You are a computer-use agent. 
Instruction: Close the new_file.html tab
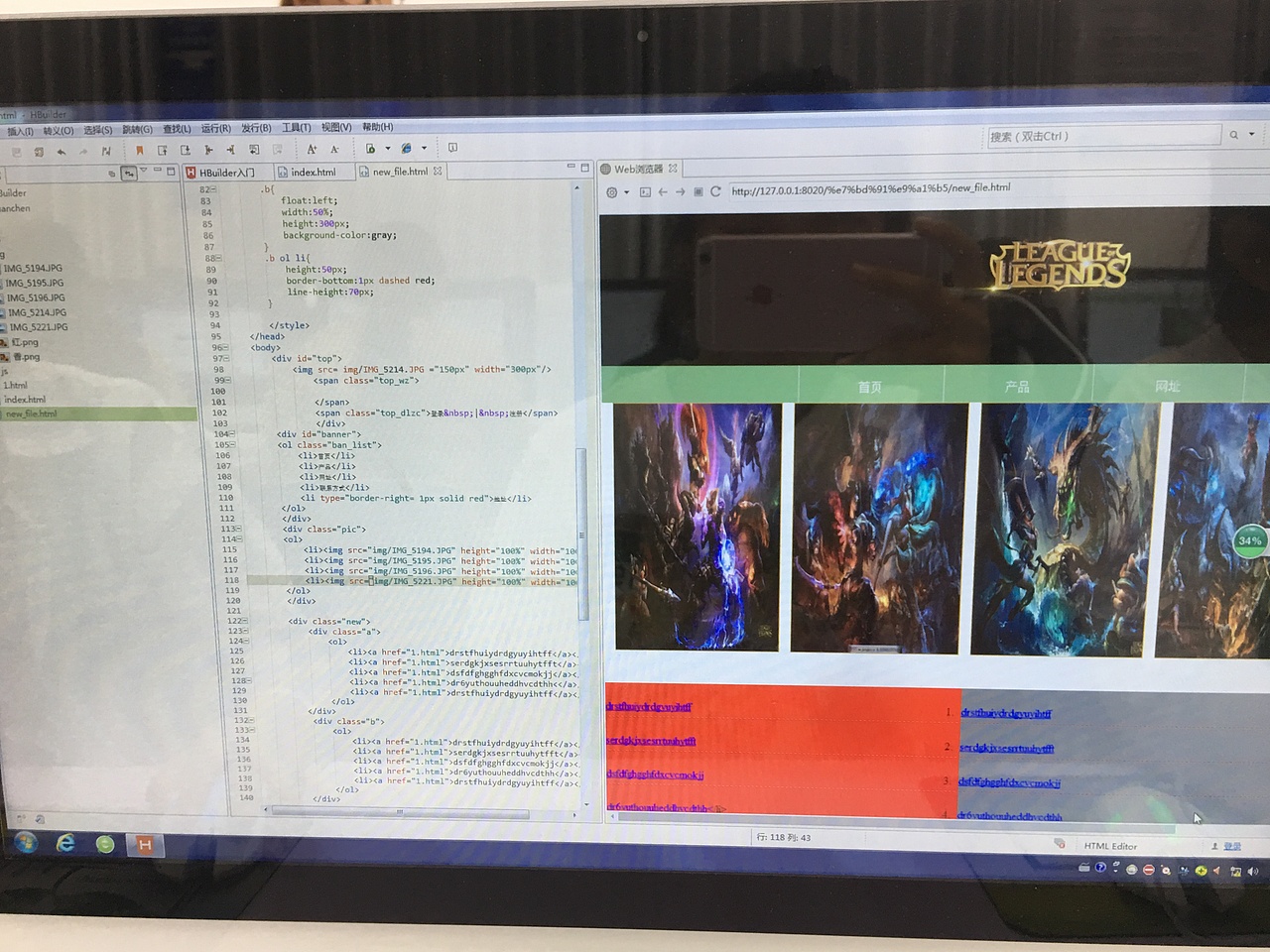pyautogui.click(x=438, y=171)
